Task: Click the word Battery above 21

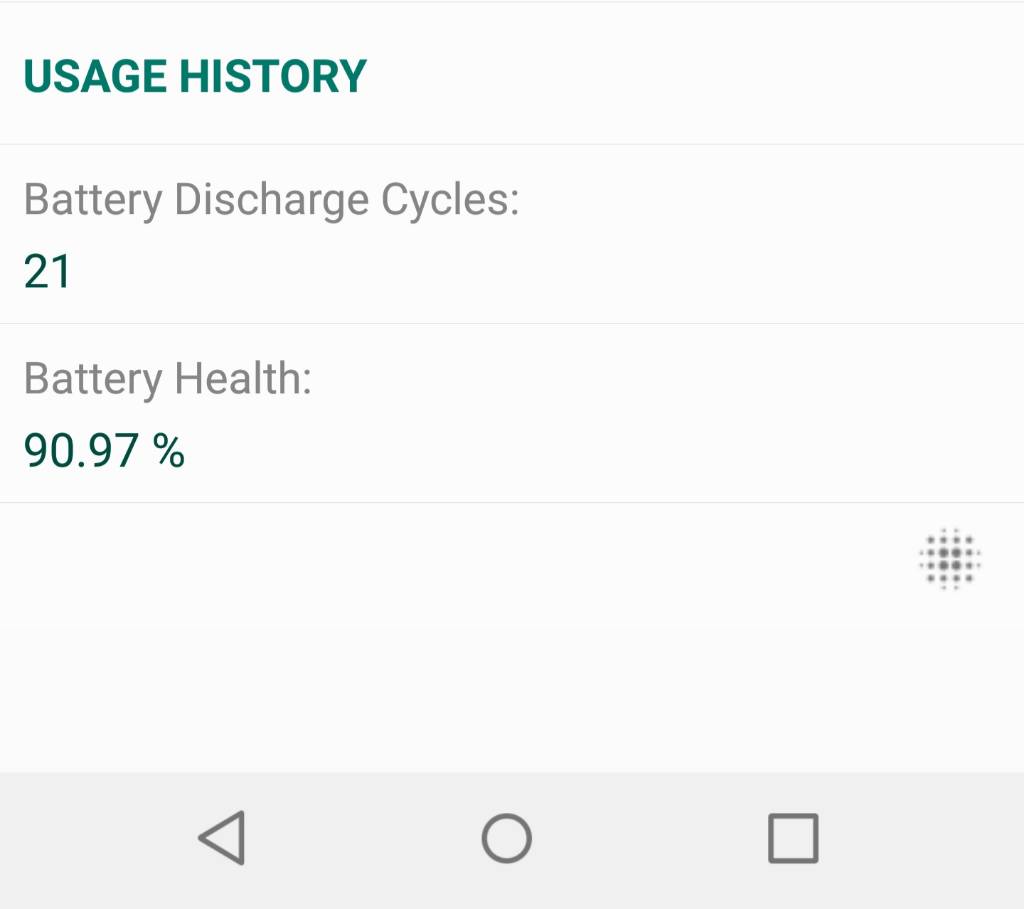Action: point(93,199)
